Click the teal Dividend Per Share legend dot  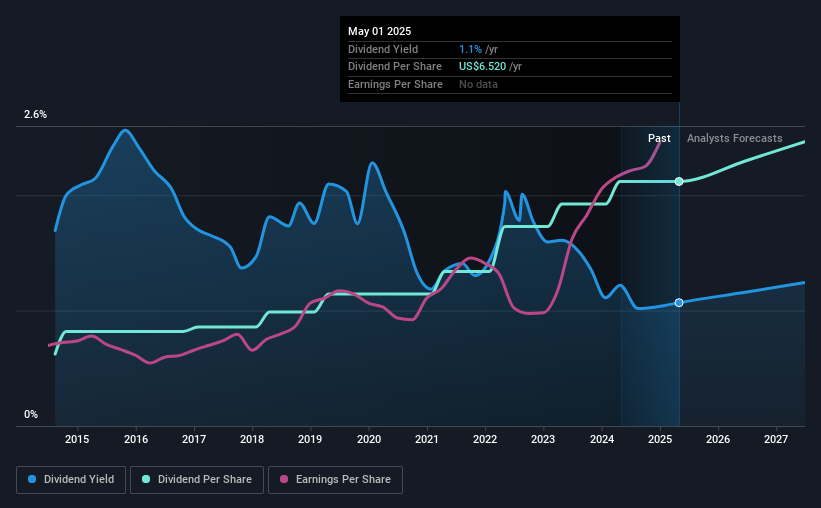[x=146, y=479]
